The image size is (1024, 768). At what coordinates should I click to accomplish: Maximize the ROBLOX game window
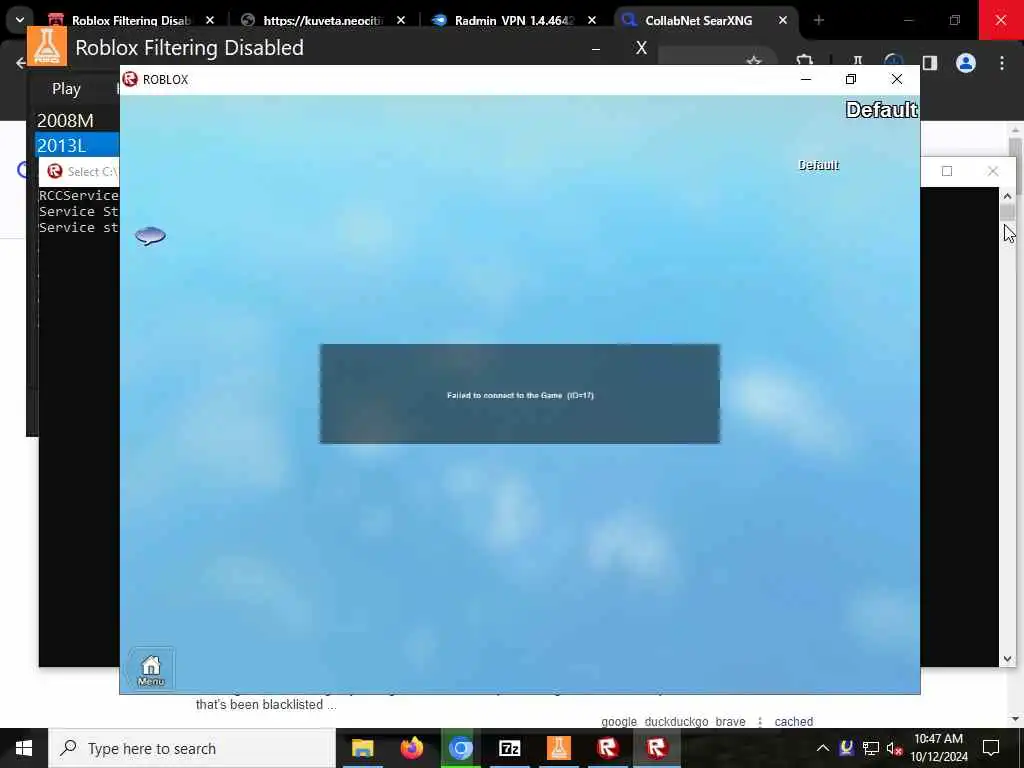850,79
